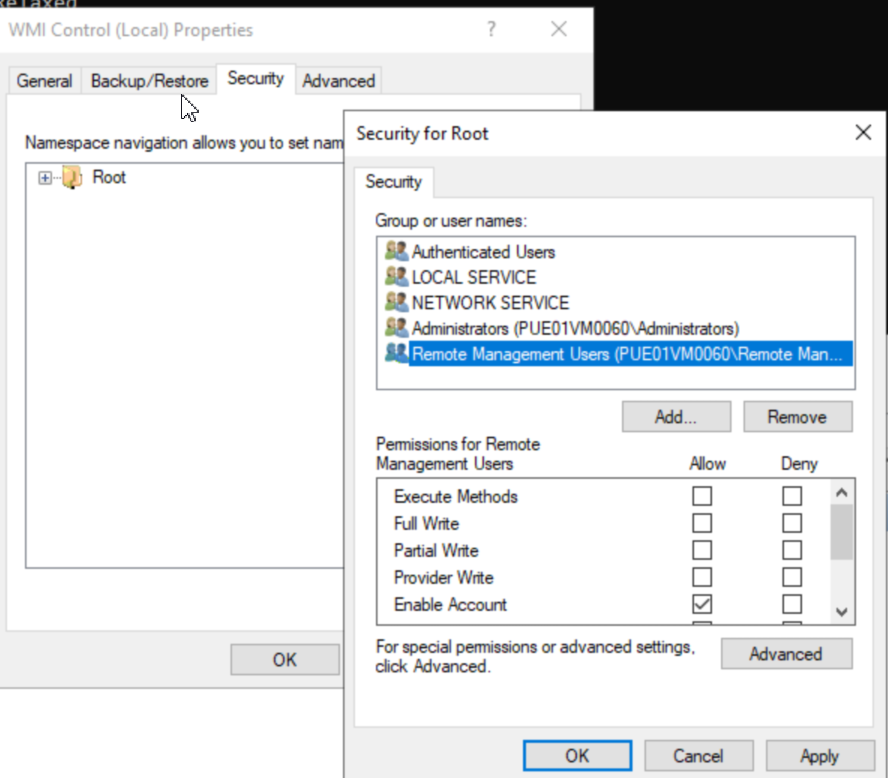The width and height of the screenshot is (888, 778).
Task: Click the help question mark icon
Action: point(490,30)
